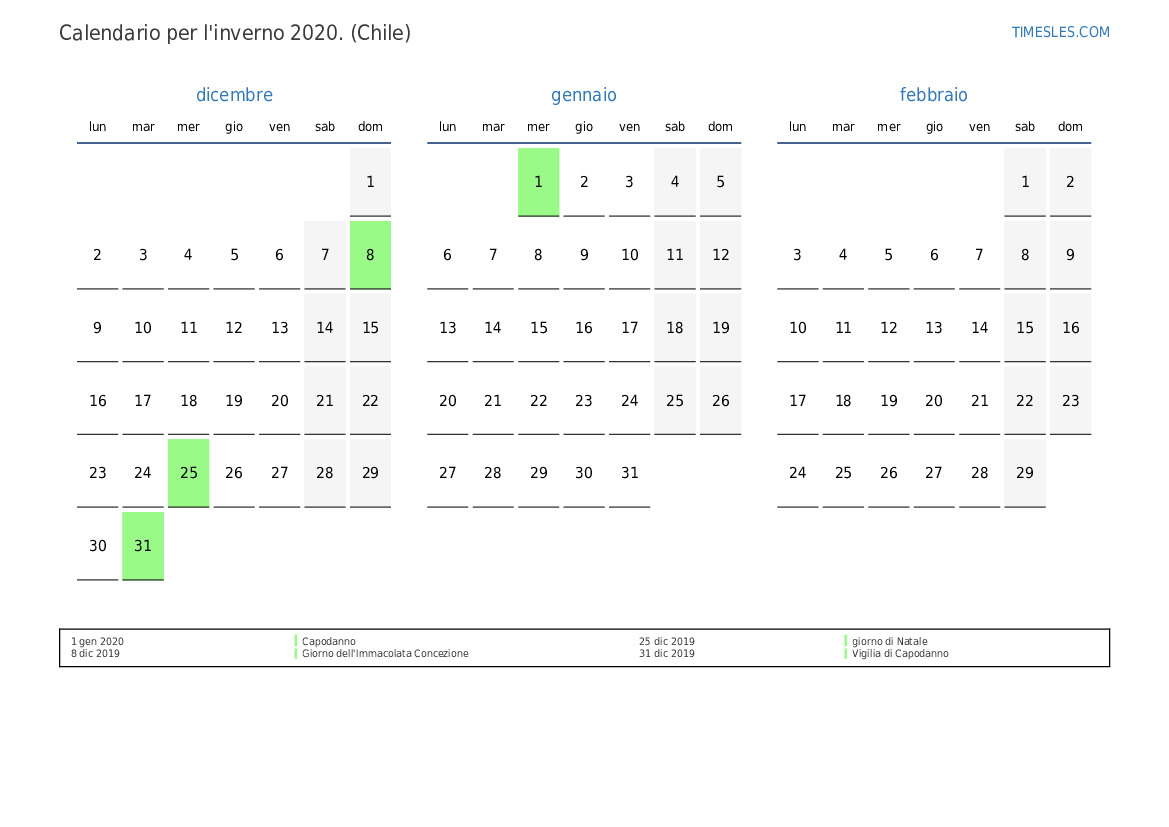Click the 'giorno di Natale' label
Viewport: 1169px width, 827px height.
[x=889, y=641]
